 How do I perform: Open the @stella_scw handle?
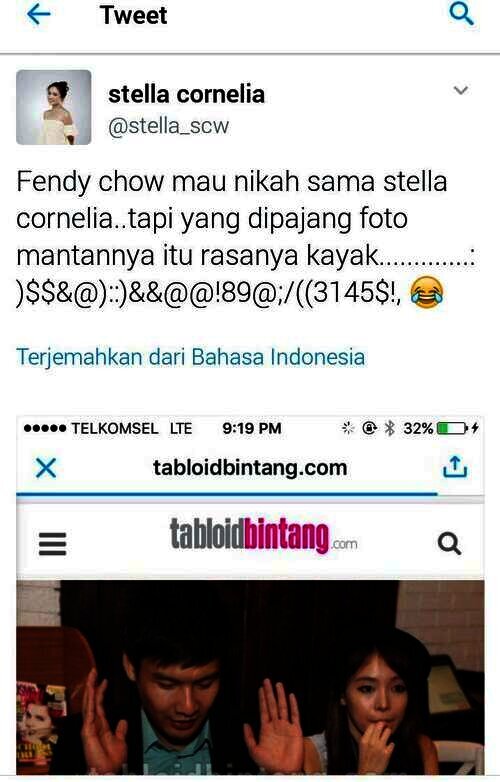click(168, 126)
